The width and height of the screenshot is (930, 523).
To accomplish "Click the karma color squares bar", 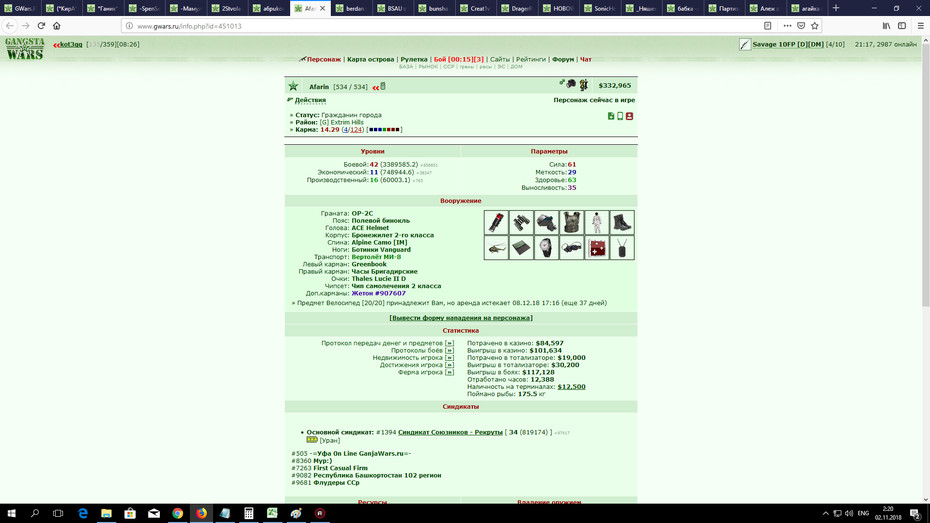I will pyautogui.click(x=384, y=129).
